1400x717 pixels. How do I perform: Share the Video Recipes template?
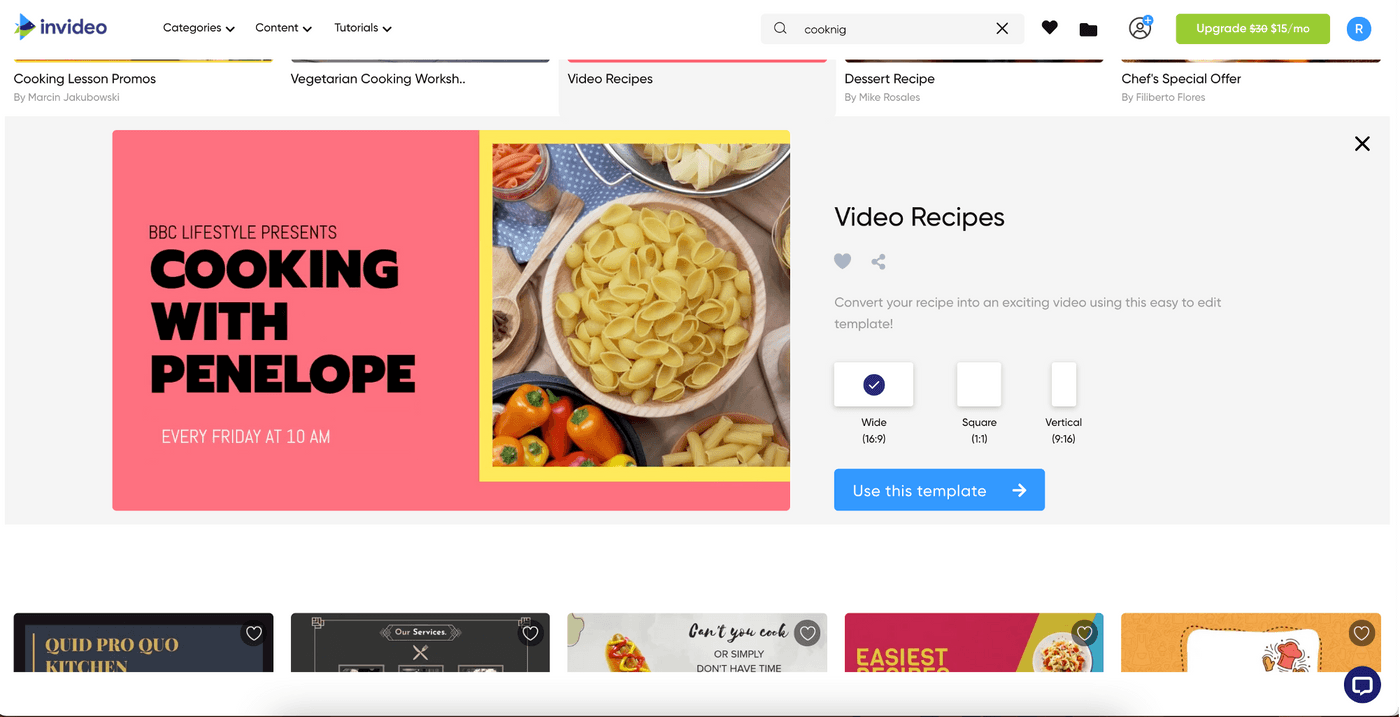(x=878, y=262)
